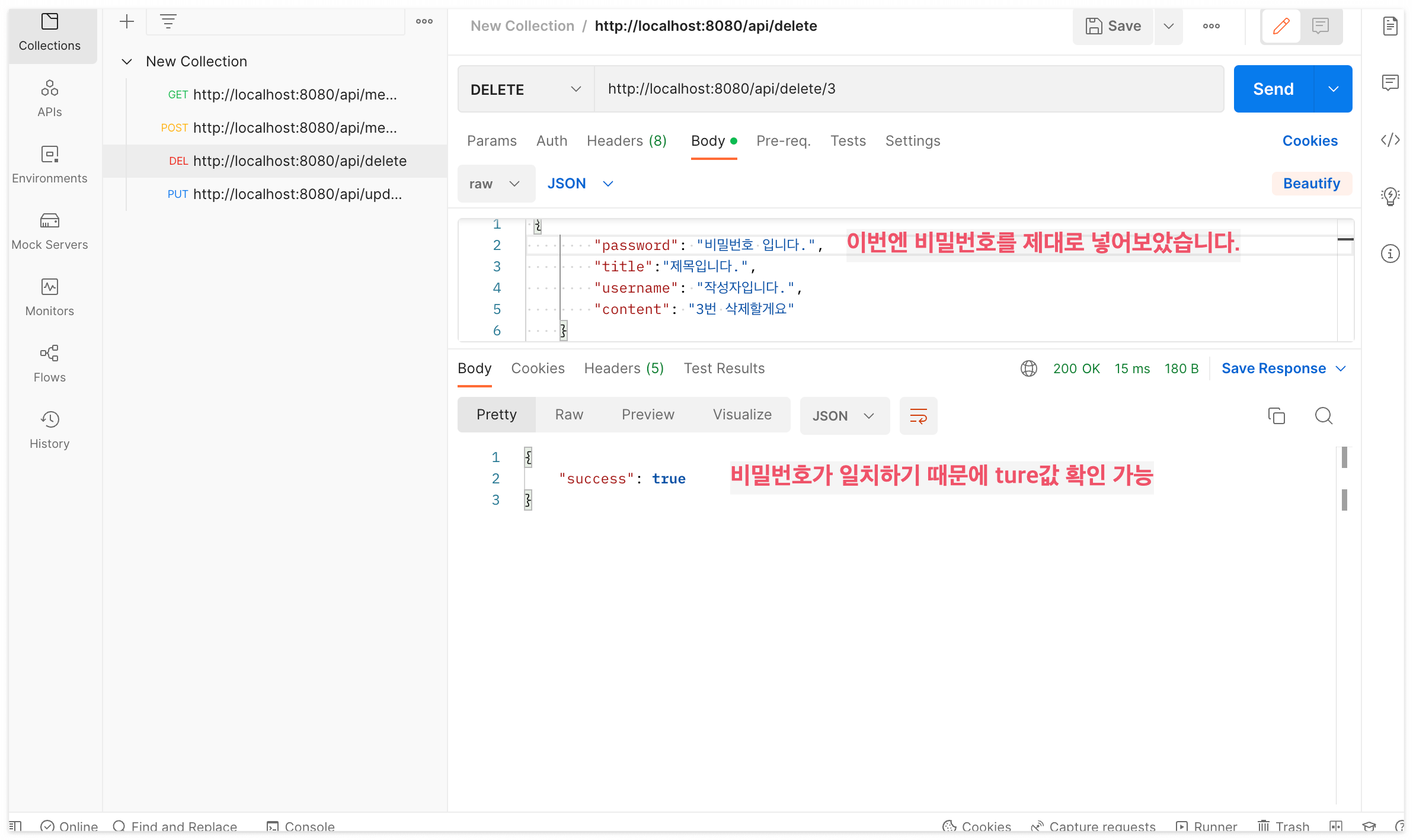Open the raw body type dropdown

point(495,184)
